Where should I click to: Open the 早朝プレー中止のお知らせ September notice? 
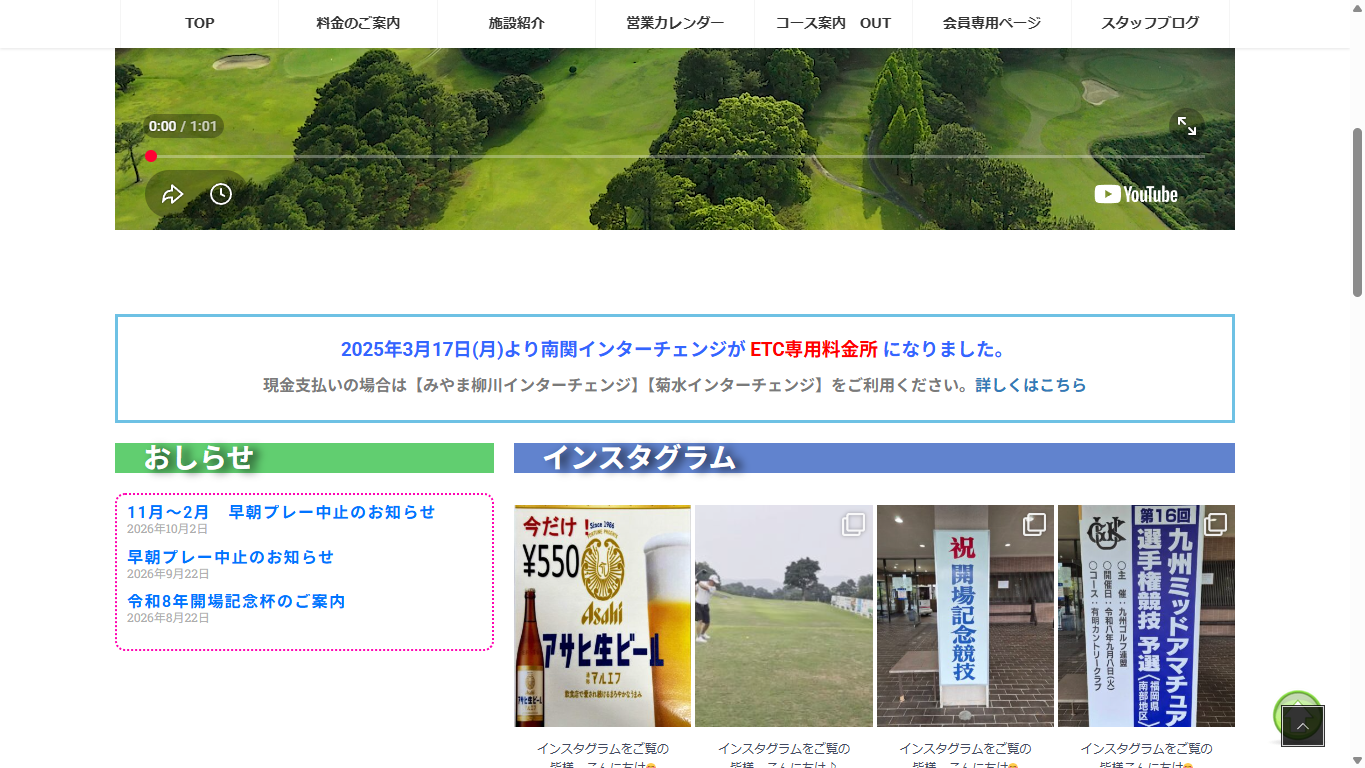(x=230, y=557)
